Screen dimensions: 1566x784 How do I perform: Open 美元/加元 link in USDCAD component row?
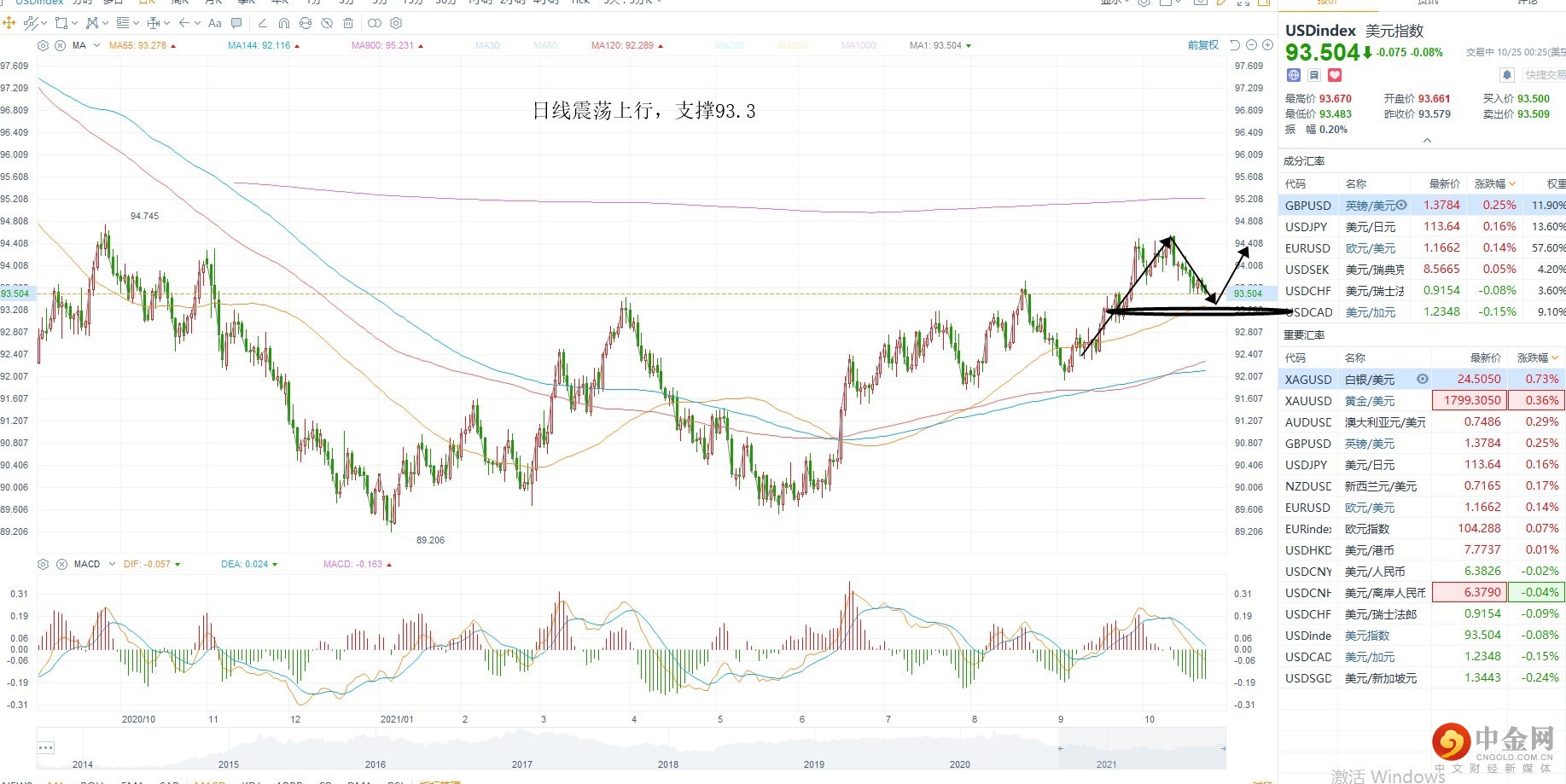point(1371,312)
